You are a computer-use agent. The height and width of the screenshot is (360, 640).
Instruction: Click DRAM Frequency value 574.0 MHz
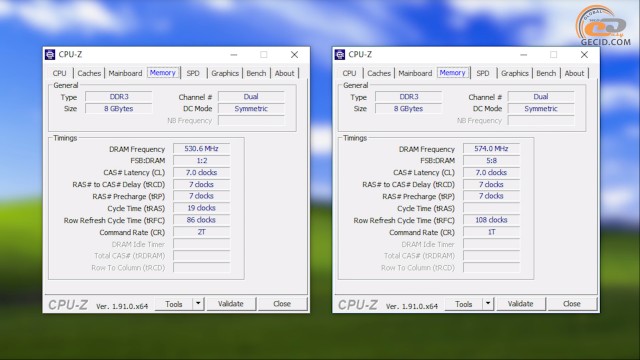click(491, 149)
